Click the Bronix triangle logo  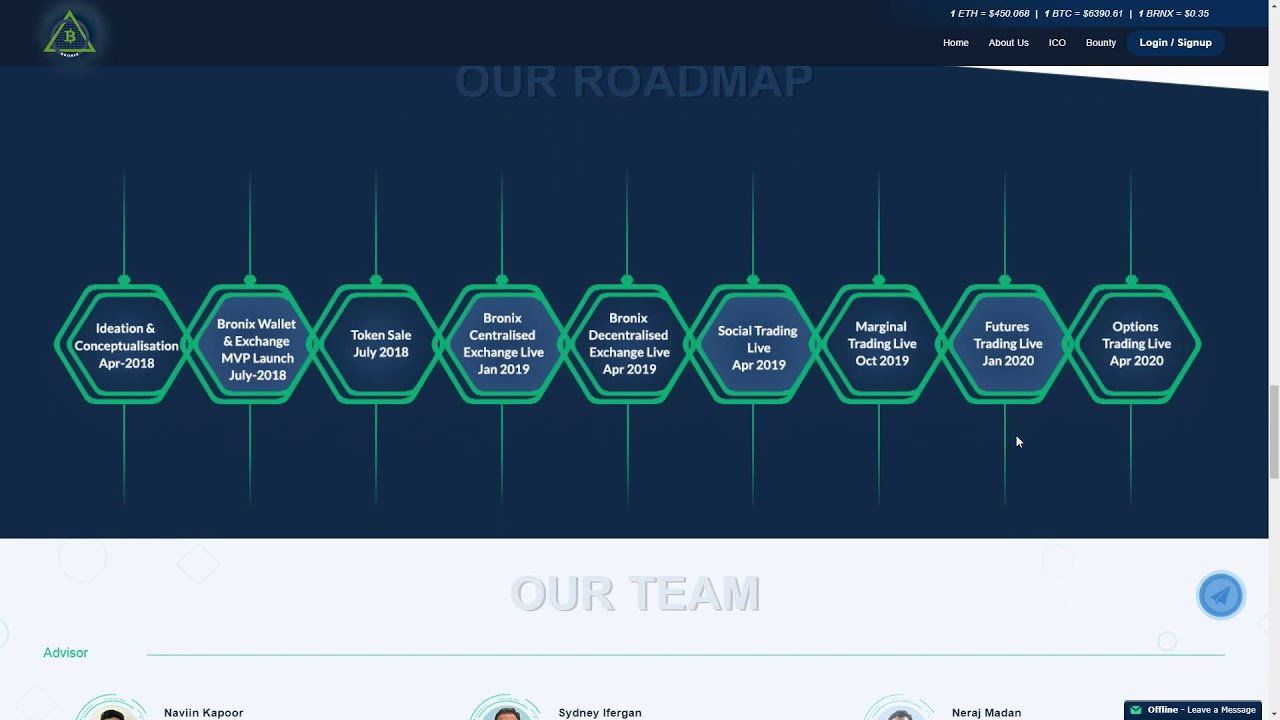pyautogui.click(x=70, y=34)
